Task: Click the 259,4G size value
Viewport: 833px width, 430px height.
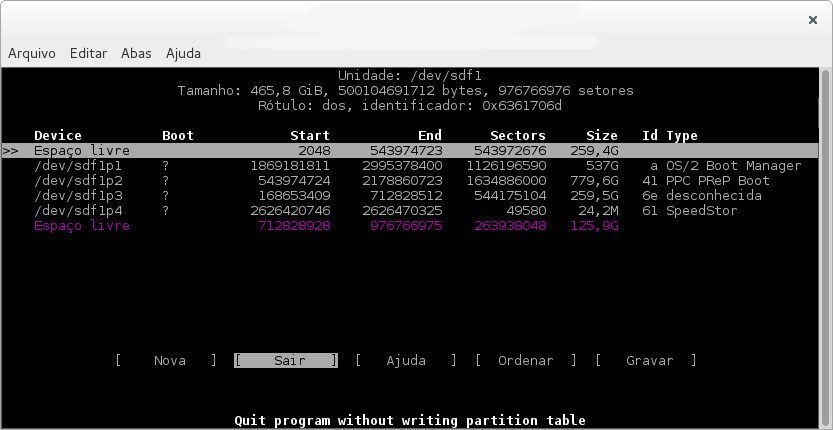Action: pyautogui.click(x=594, y=151)
